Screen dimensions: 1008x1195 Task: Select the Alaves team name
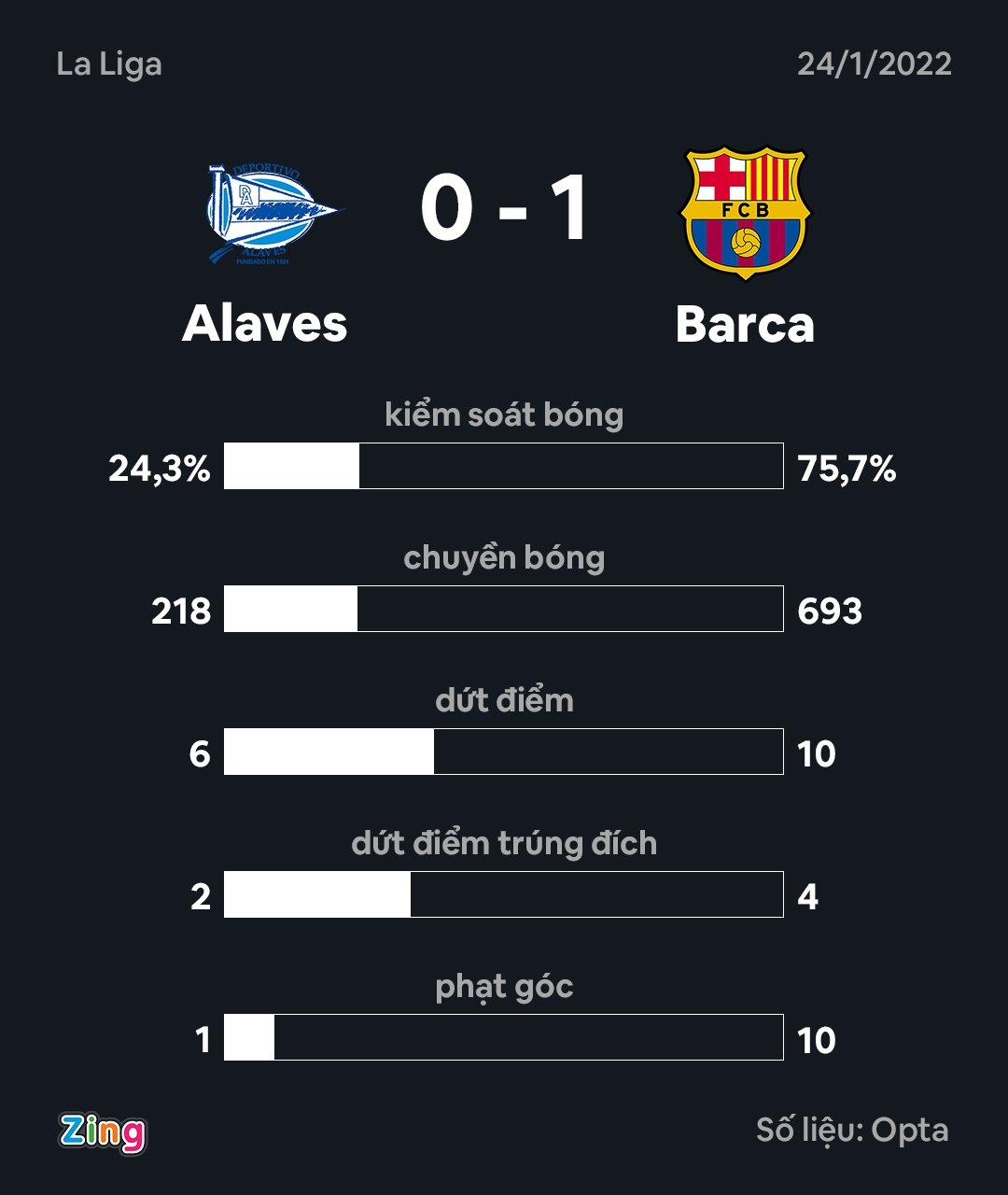pos(265,324)
